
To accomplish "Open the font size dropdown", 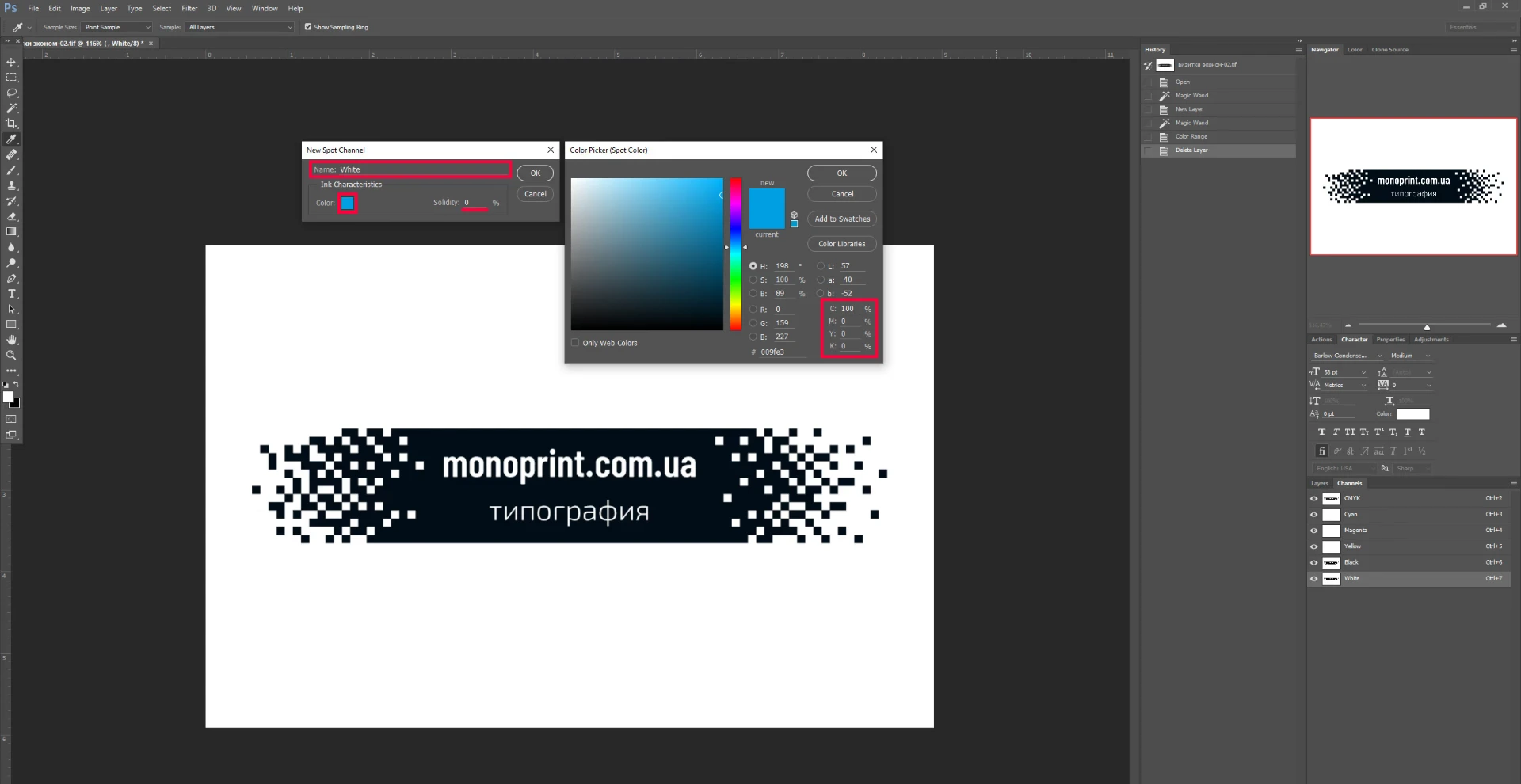I will [1345, 372].
